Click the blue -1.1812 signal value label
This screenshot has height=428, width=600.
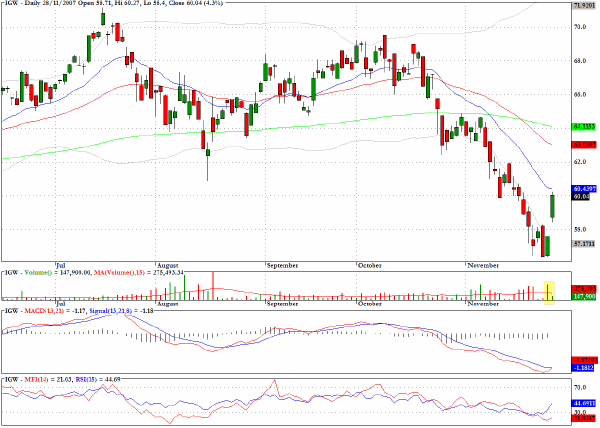(x=583, y=368)
